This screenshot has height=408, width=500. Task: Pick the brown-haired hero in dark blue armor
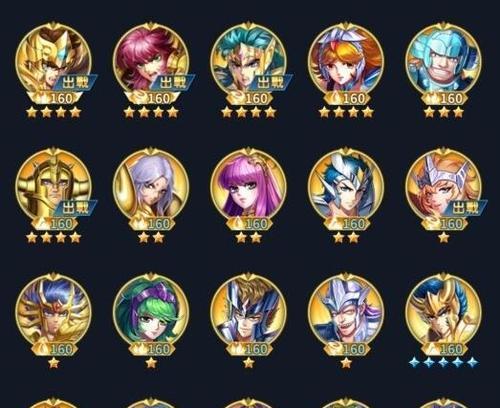(248, 311)
